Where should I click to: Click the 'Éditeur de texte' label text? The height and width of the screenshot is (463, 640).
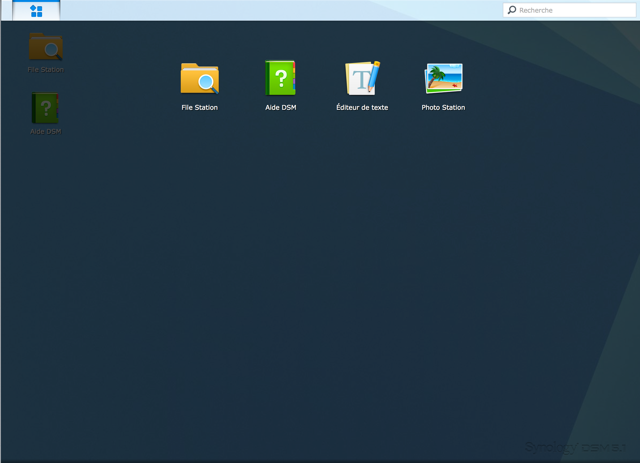pyautogui.click(x=362, y=107)
